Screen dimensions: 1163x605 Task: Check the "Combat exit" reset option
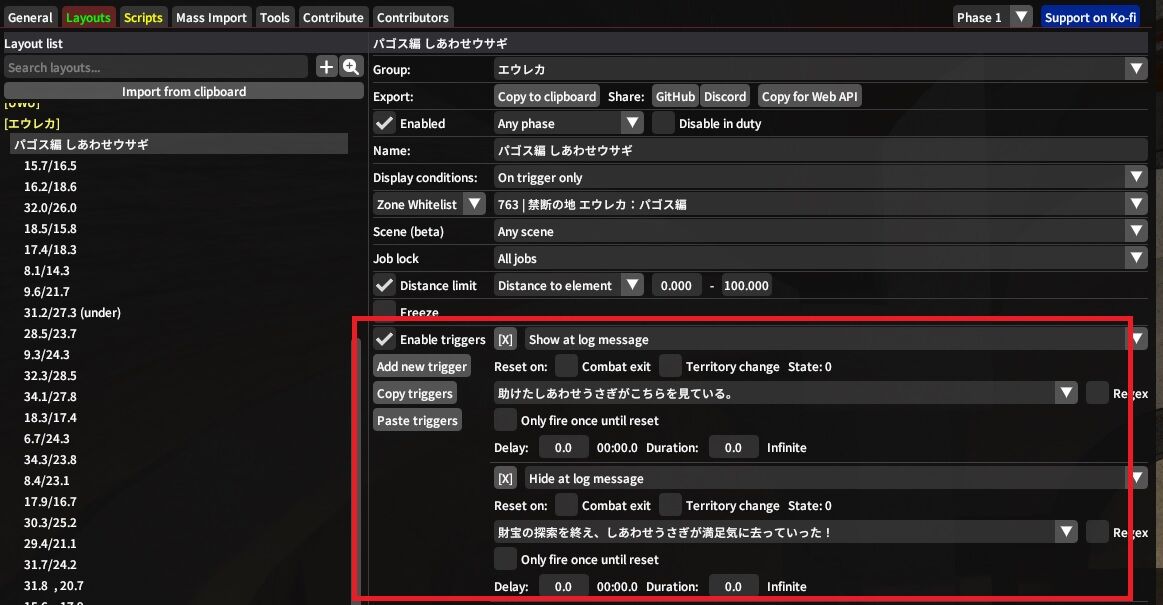coord(566,366)
